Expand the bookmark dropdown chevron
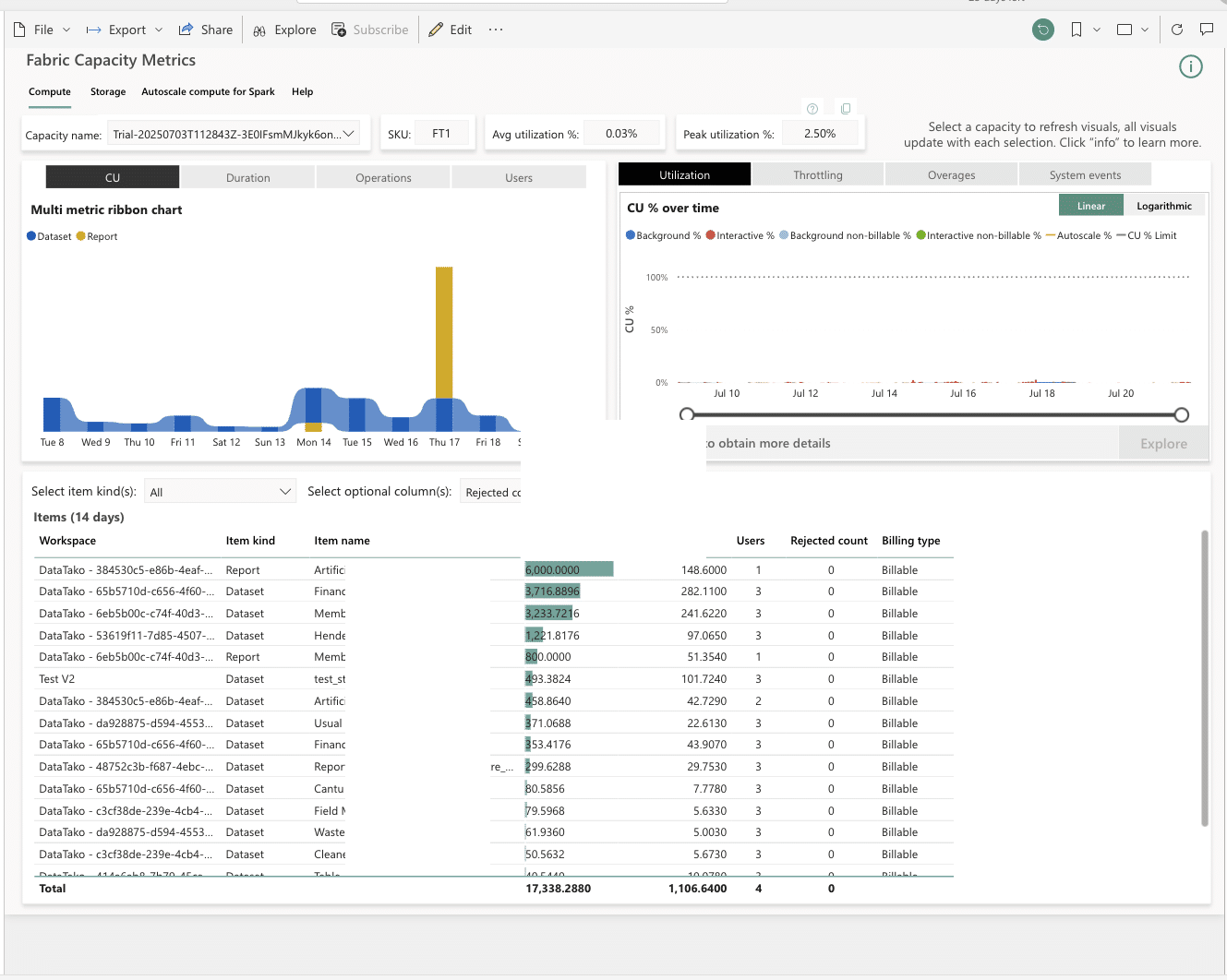 point(1097,30)
